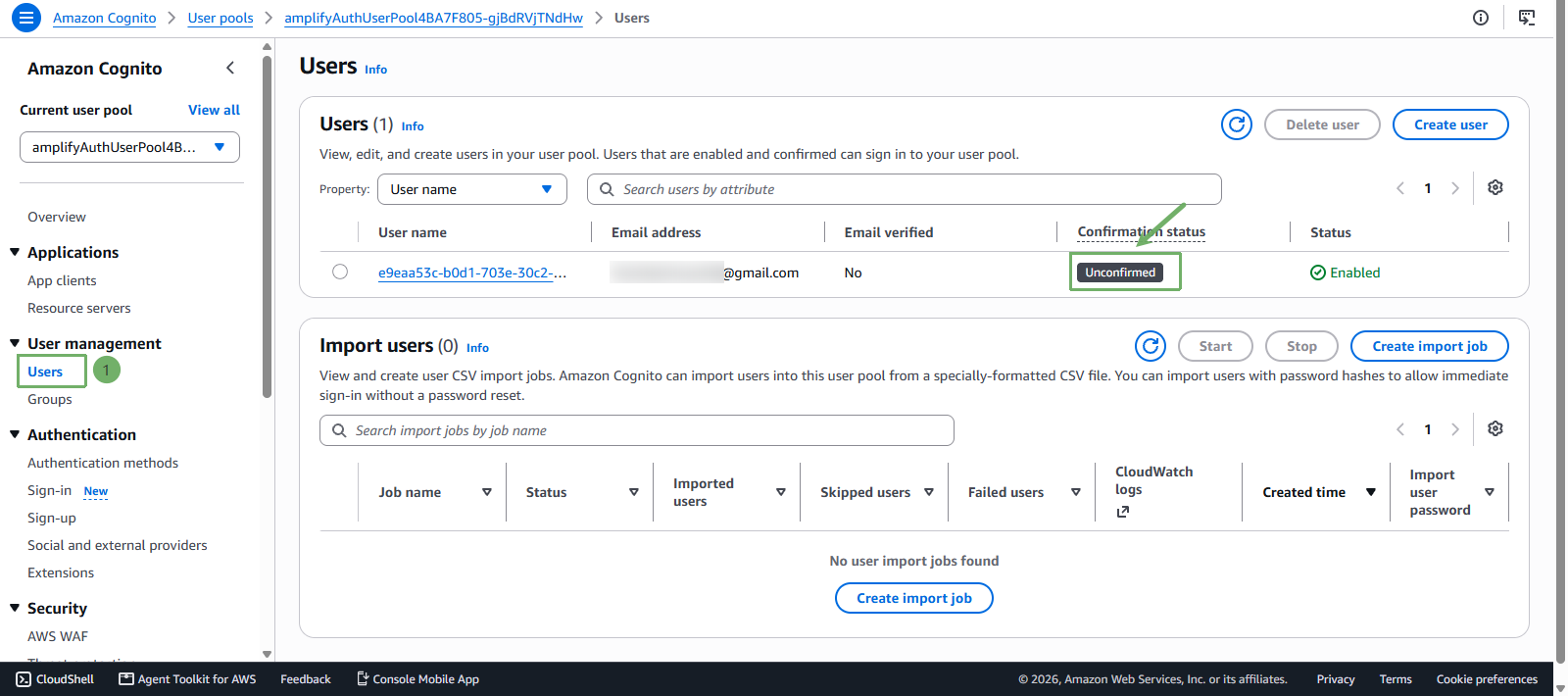Go to previous page of Users table

coord(1400,188)
